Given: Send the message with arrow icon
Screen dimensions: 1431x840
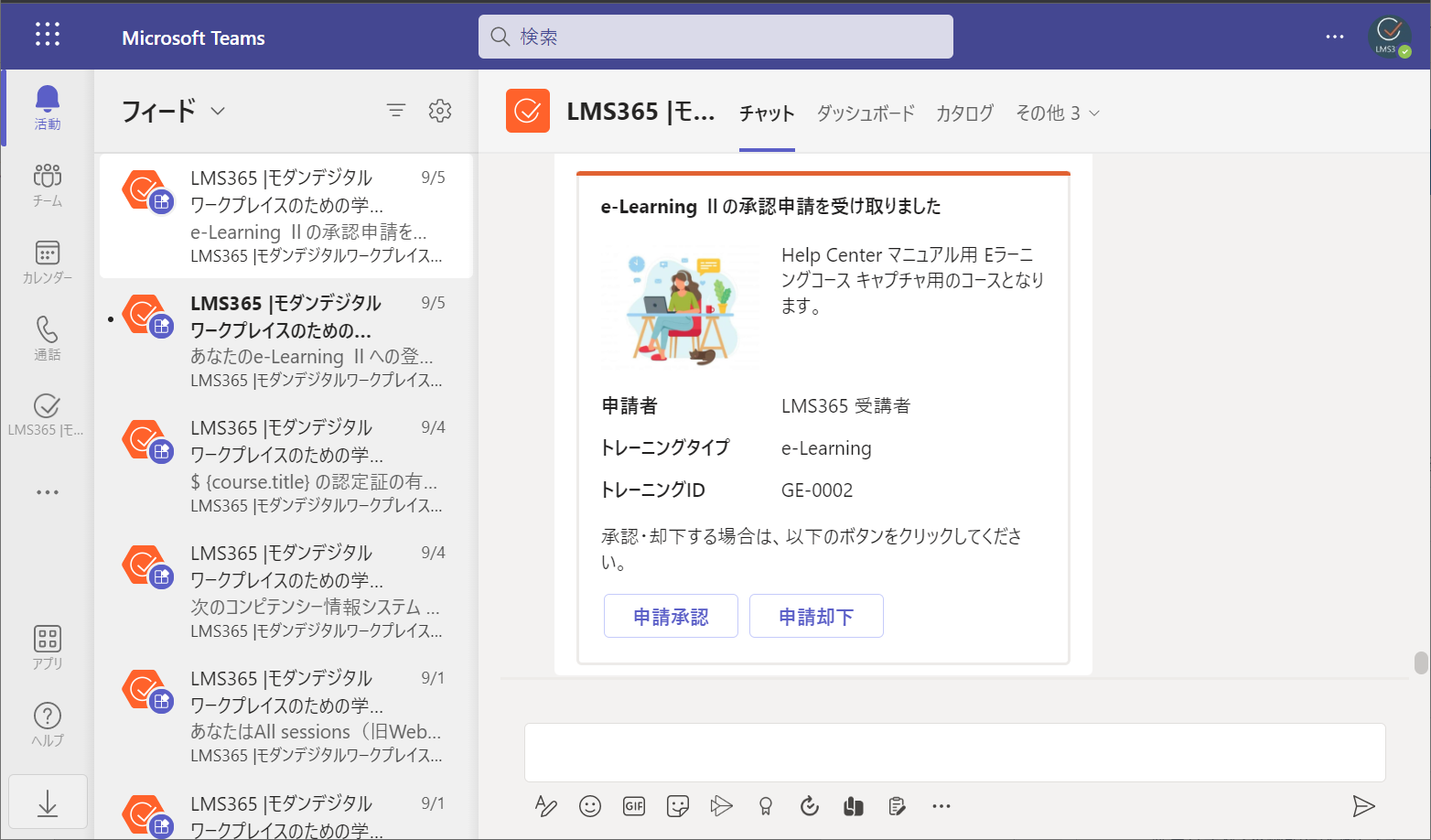Looking at the screenshot, I should [x=1364, y=806].
